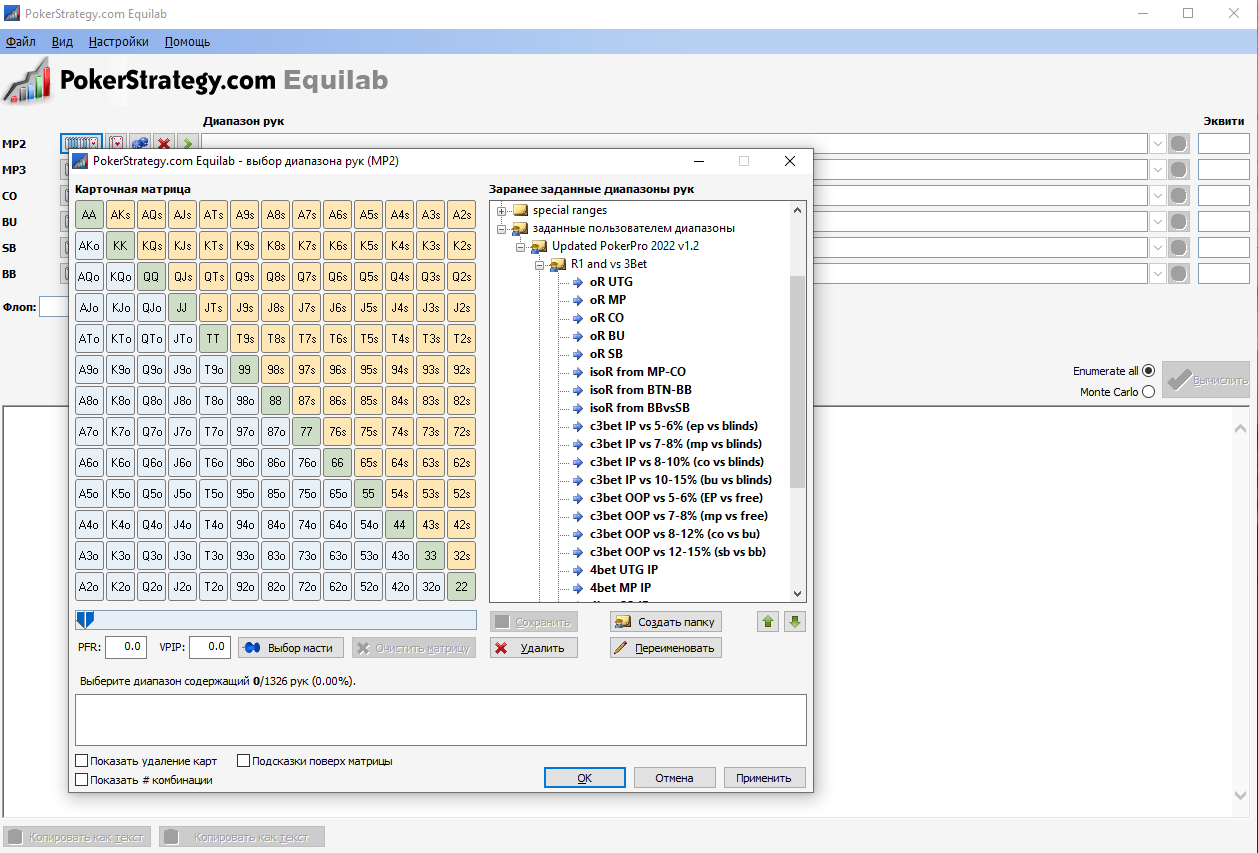Click the range percentage slider track
1258x853 pixels.
276,620
